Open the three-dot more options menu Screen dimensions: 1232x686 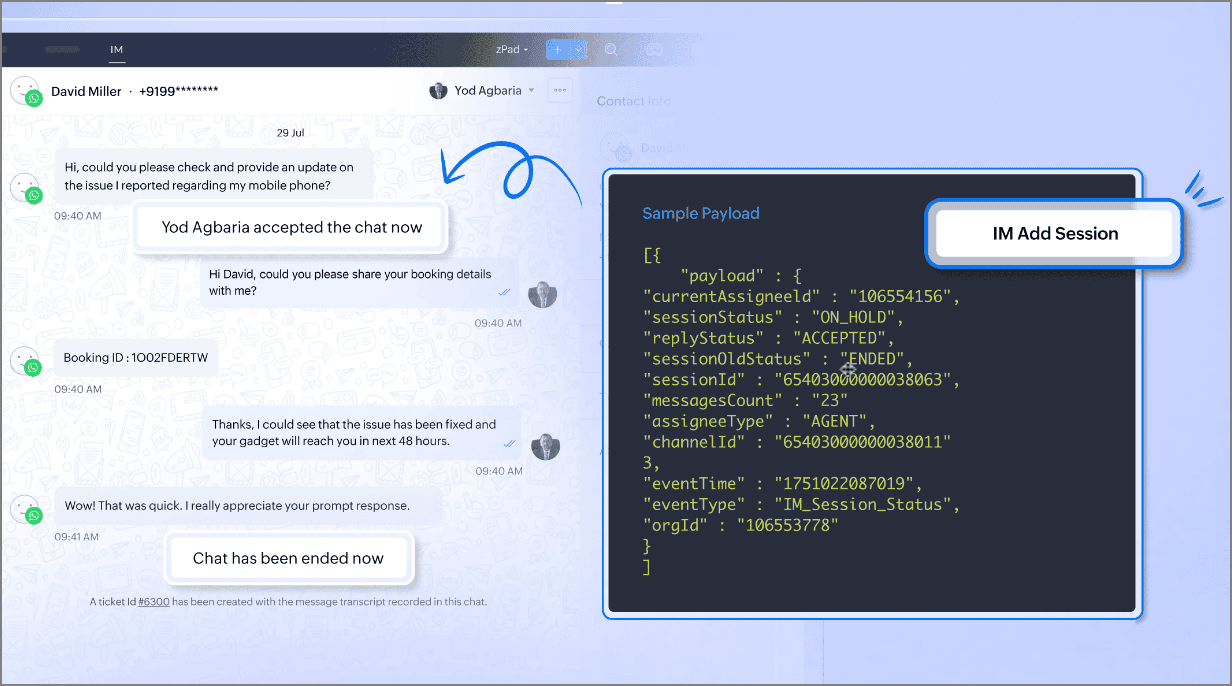tap(560, 91)
